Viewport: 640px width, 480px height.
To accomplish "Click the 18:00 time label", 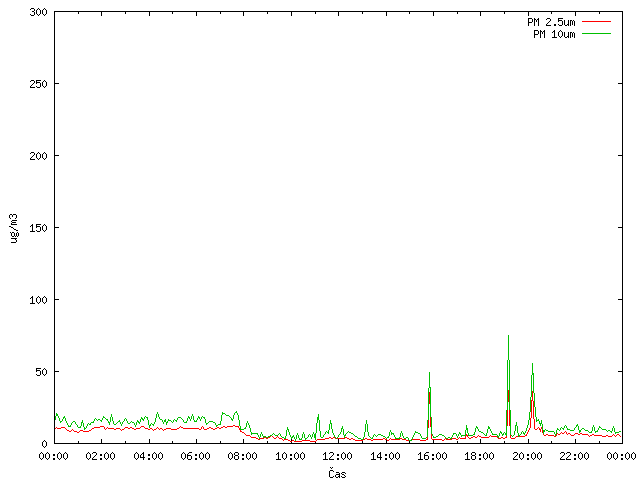I will point(480,456).
